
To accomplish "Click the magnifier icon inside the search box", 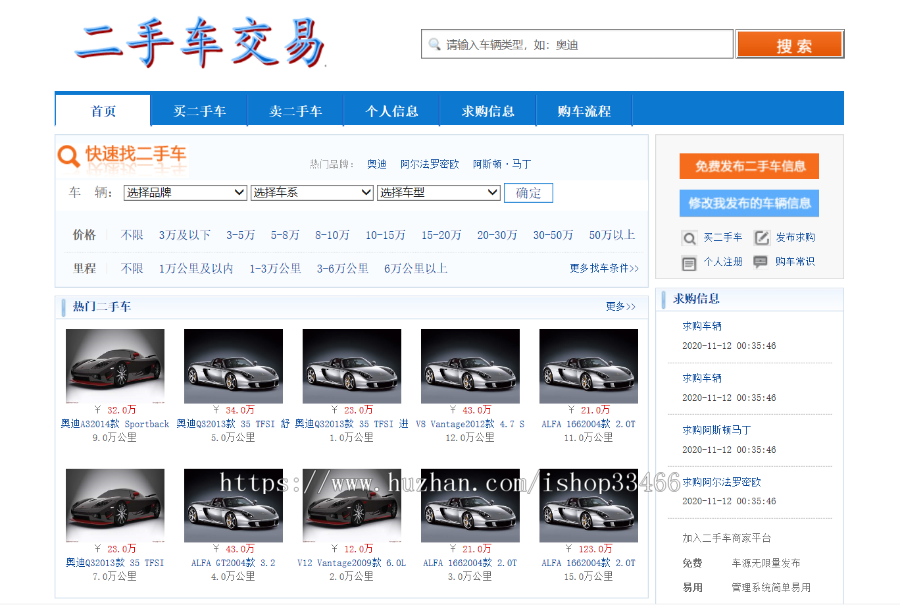I will (434, 44).
